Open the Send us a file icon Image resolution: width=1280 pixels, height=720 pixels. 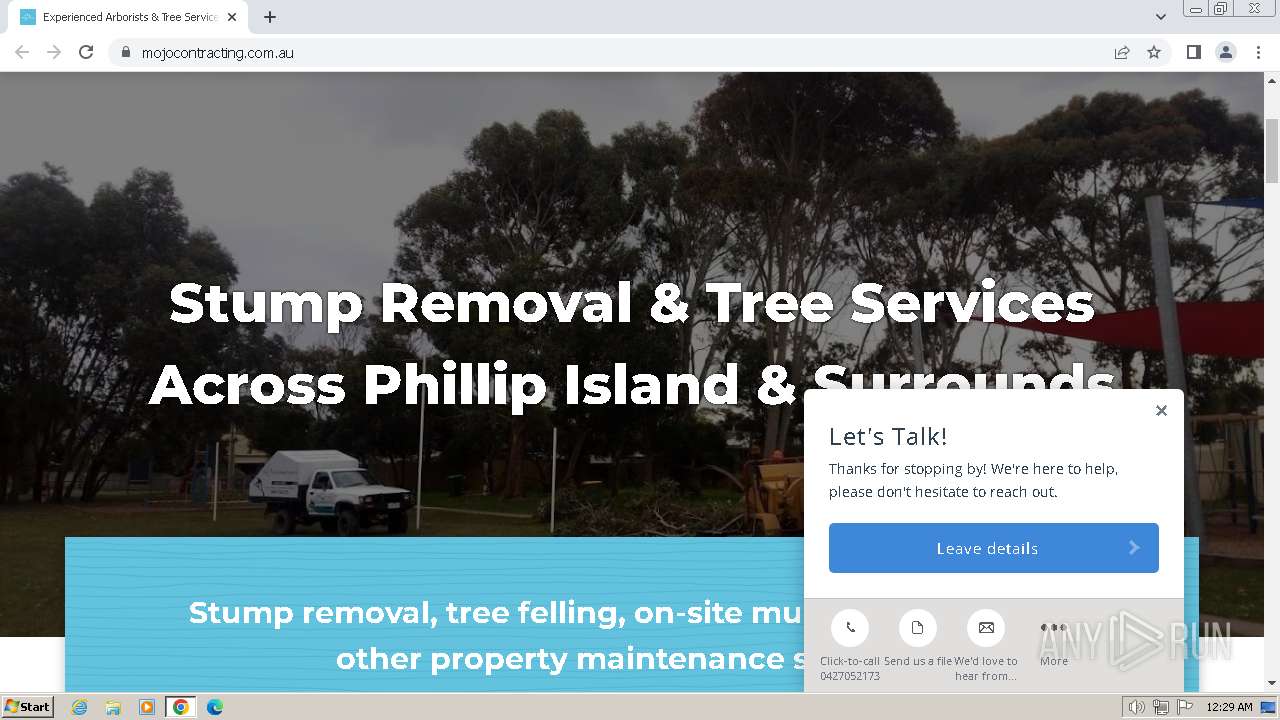pos(917,628)
